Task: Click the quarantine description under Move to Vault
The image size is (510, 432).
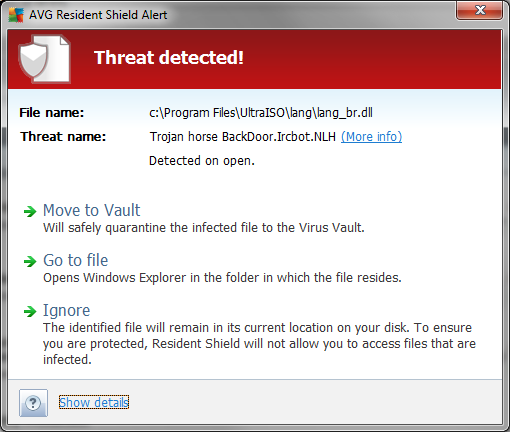Action: point(204,228)
